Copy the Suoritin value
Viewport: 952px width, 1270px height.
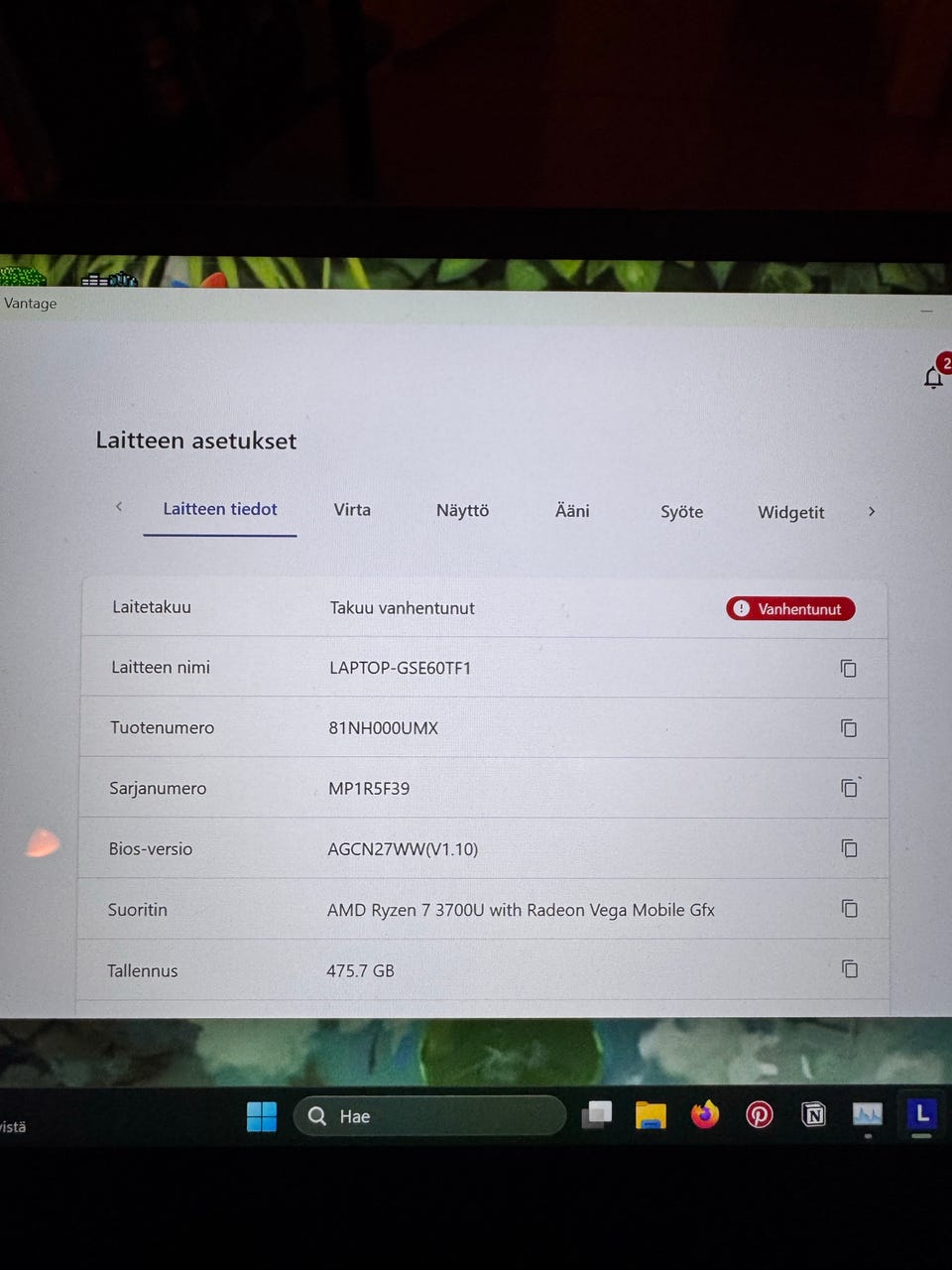click(x=850, y=909)
